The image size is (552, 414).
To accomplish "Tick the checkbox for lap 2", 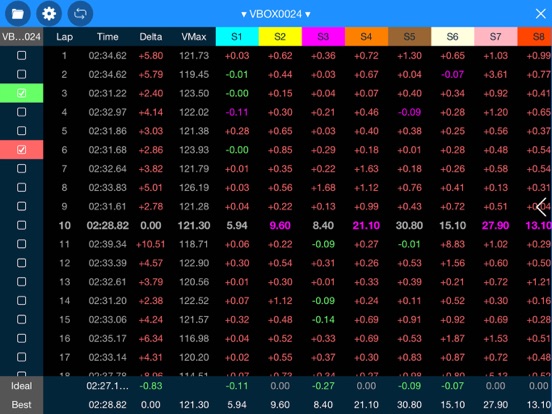I will (x=21, y=74).
